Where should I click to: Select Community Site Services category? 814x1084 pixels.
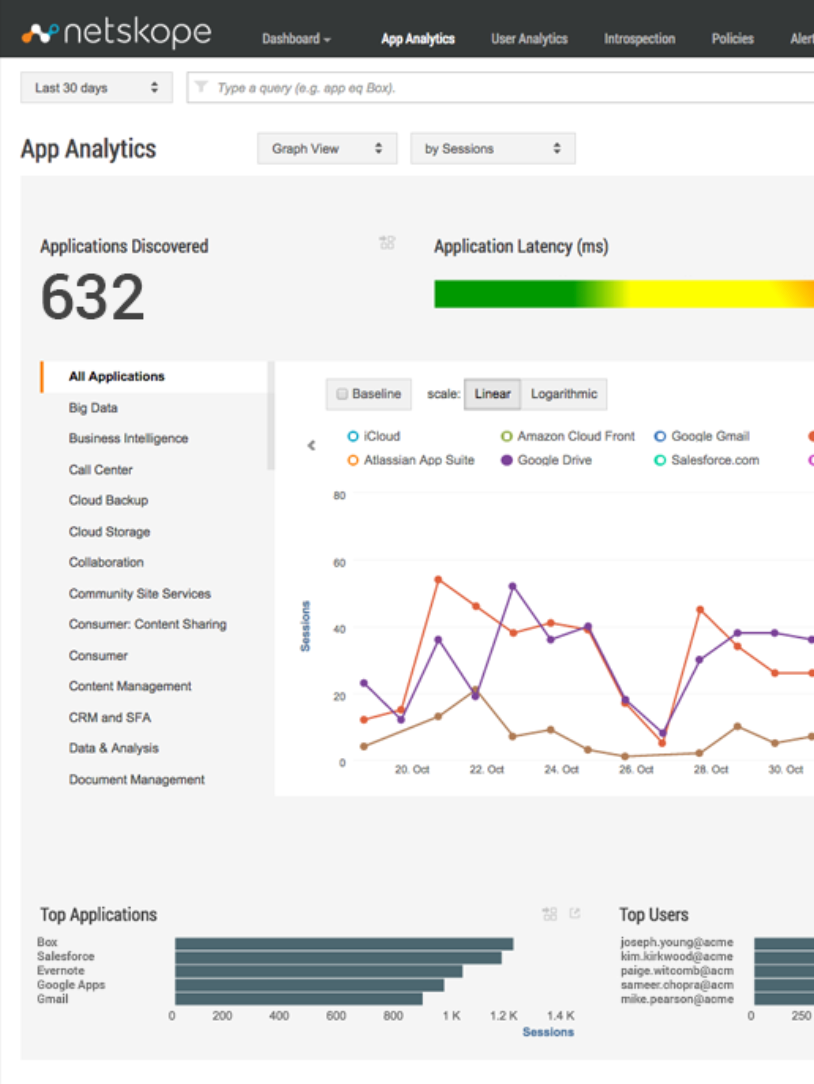point(139,593)
